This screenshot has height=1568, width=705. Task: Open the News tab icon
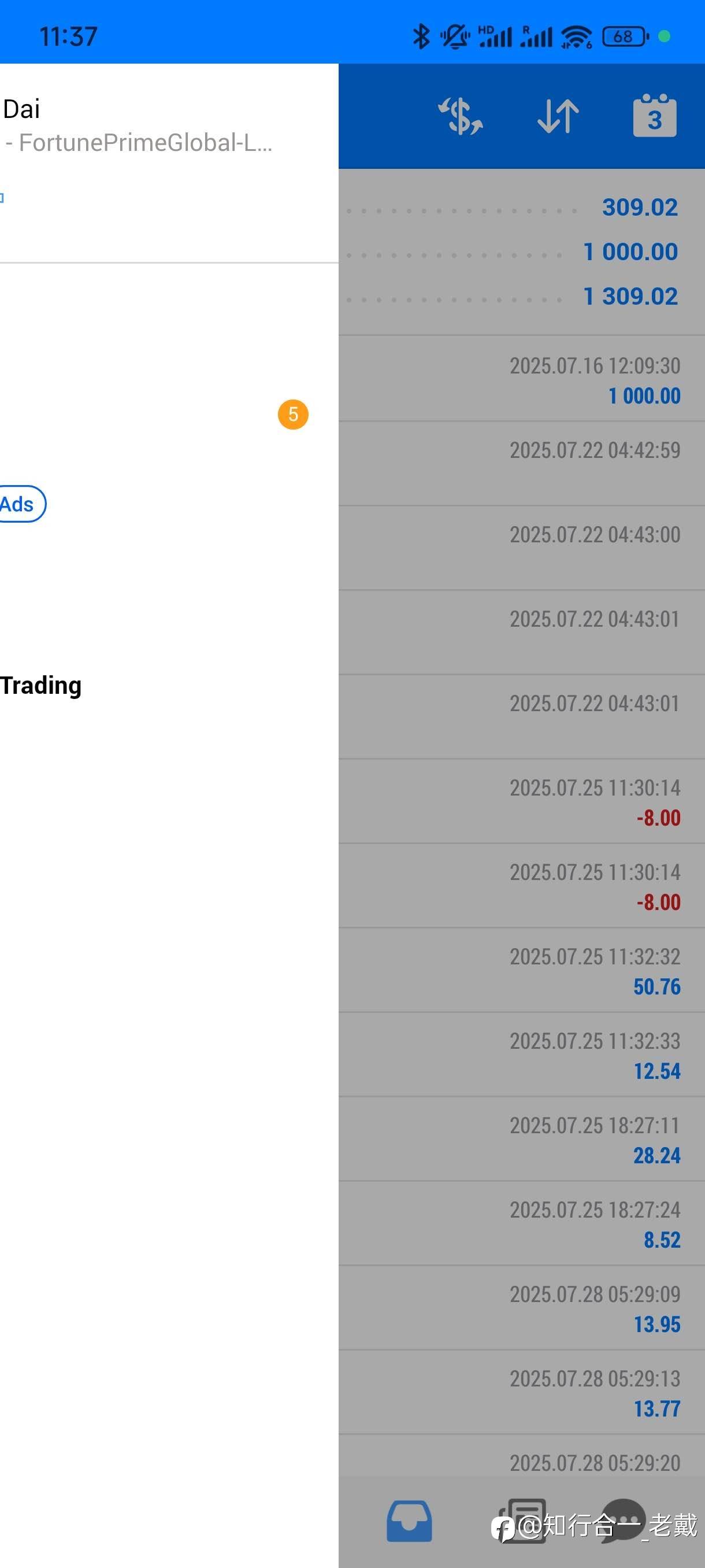522,1521
